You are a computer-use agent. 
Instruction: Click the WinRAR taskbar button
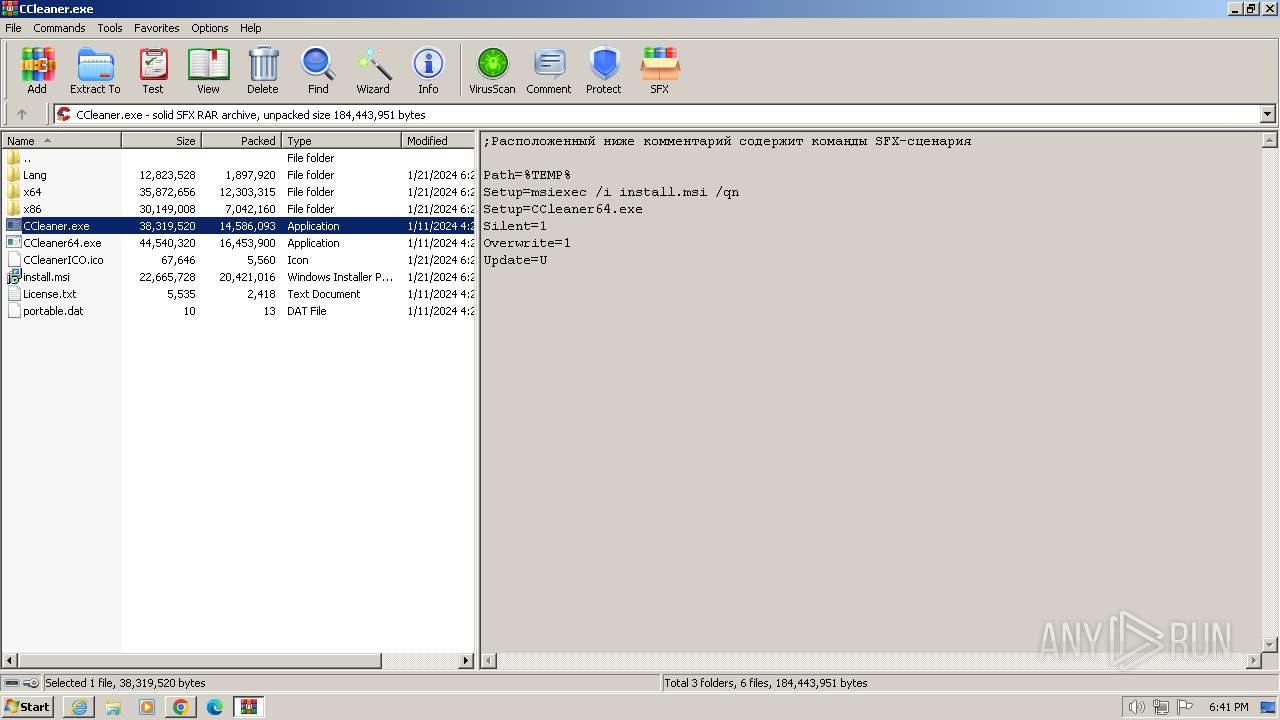[x=249, y=707]
